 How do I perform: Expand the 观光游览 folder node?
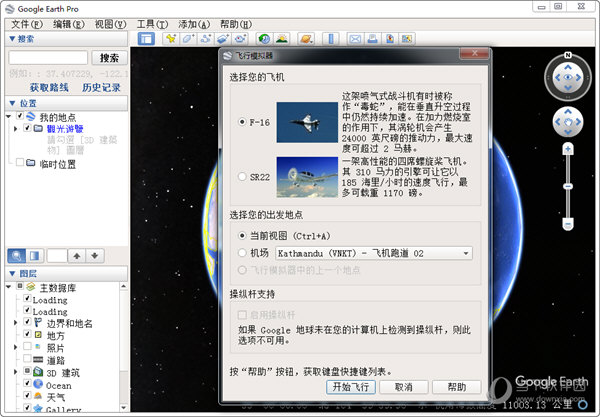point(15,129)
